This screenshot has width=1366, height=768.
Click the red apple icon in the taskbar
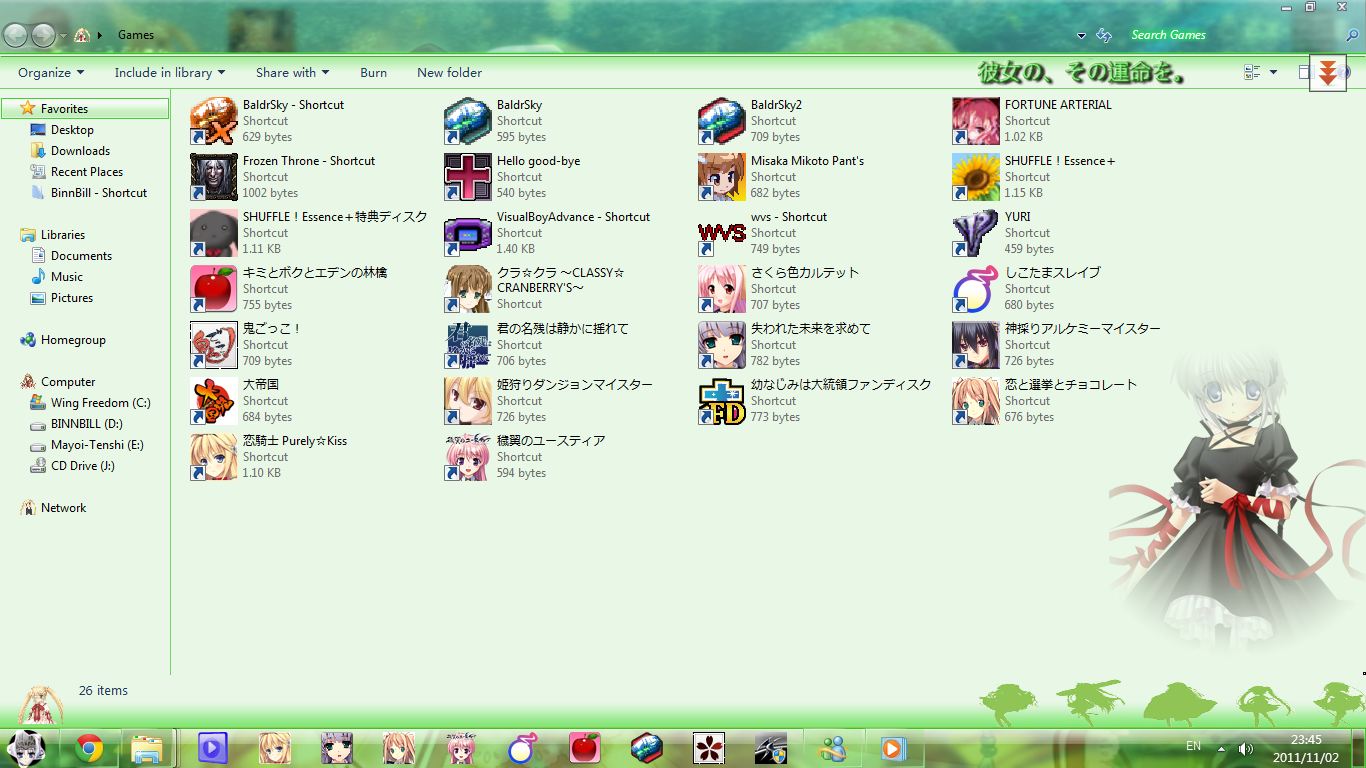585,748
